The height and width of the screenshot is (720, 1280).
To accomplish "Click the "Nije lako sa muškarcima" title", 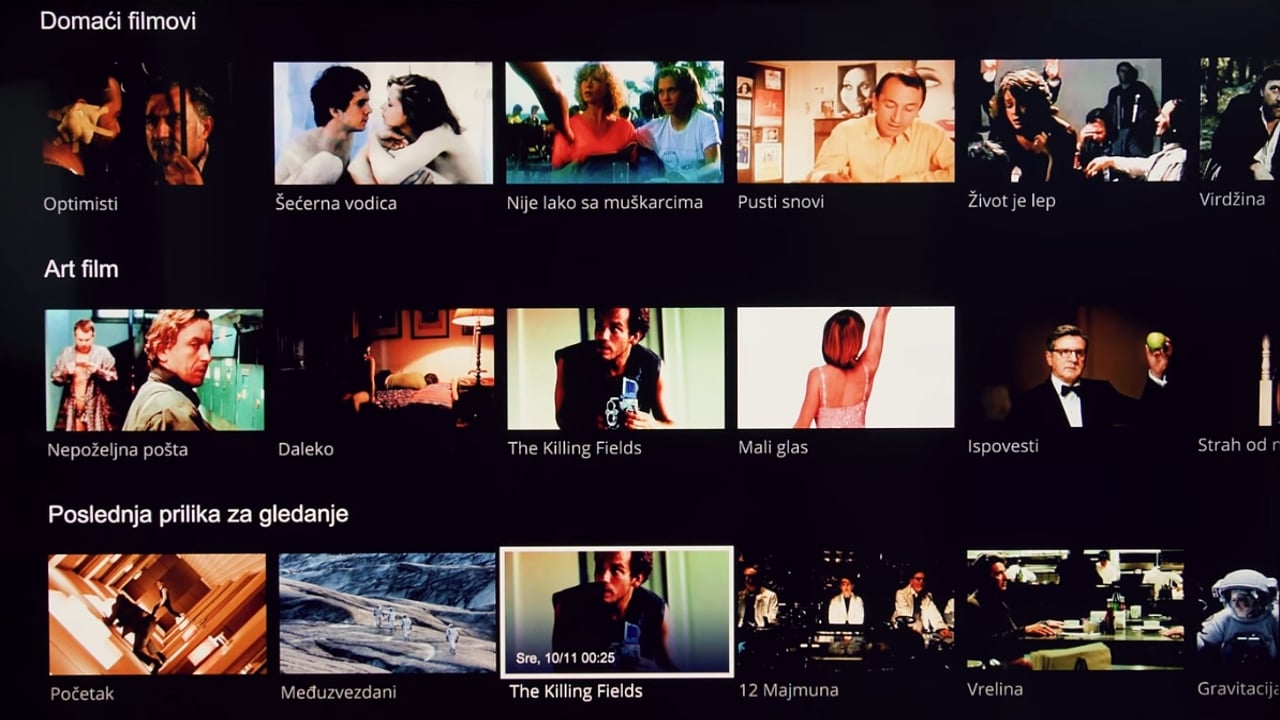I will (x=605, y=203).
